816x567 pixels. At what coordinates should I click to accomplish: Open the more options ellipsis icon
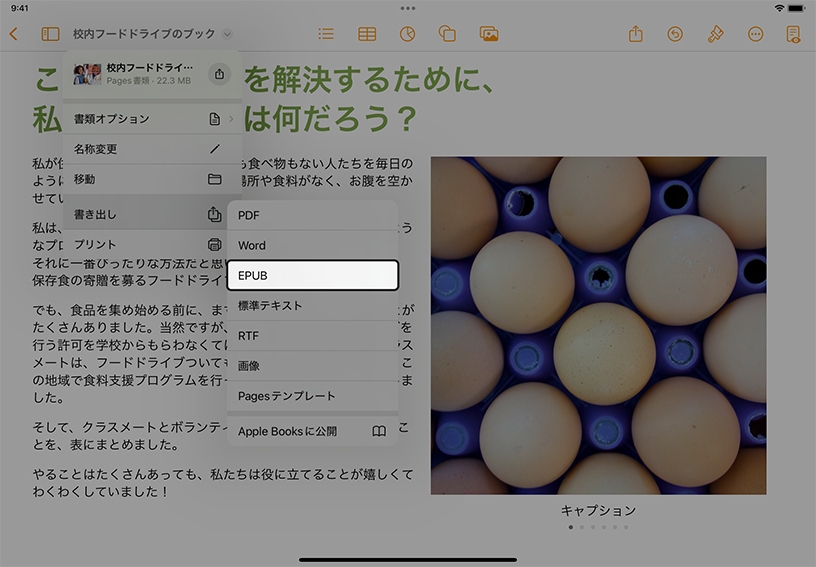coord(755,34)
